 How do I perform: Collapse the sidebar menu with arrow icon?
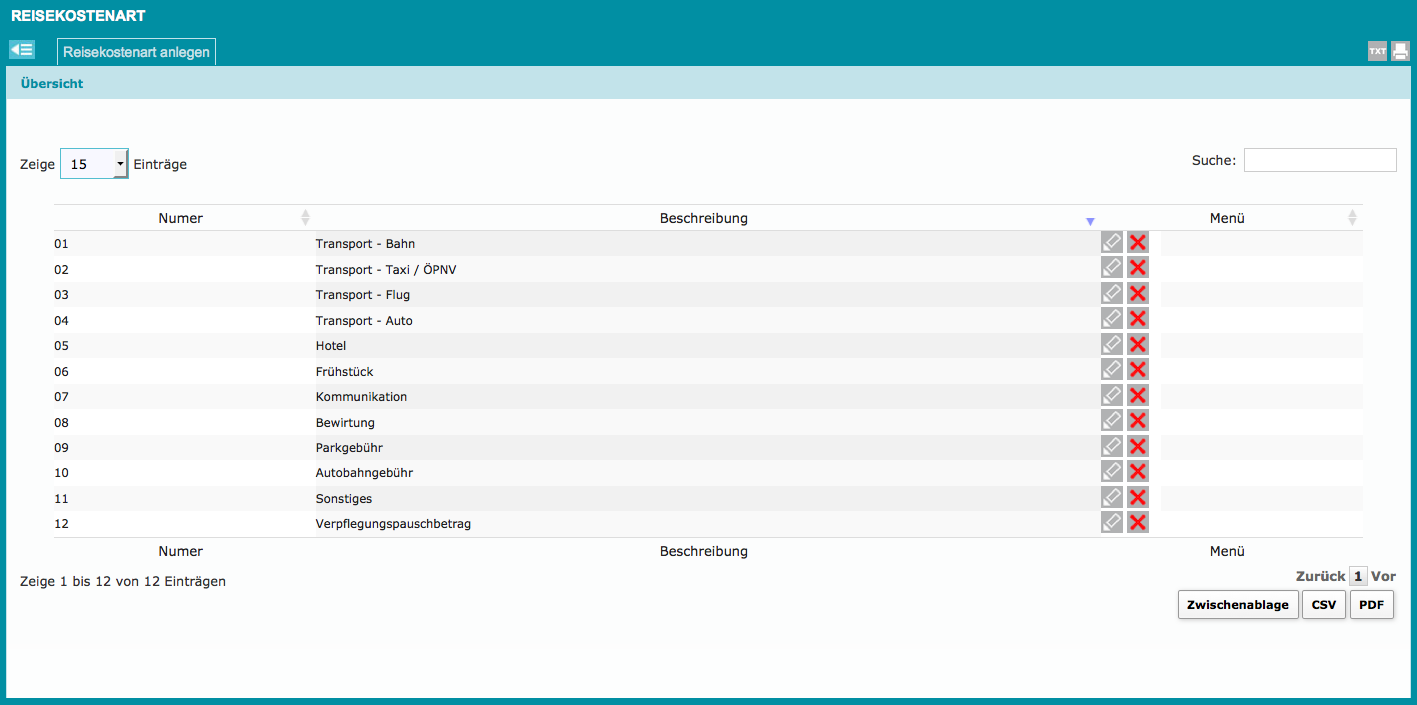coord(22,50)
